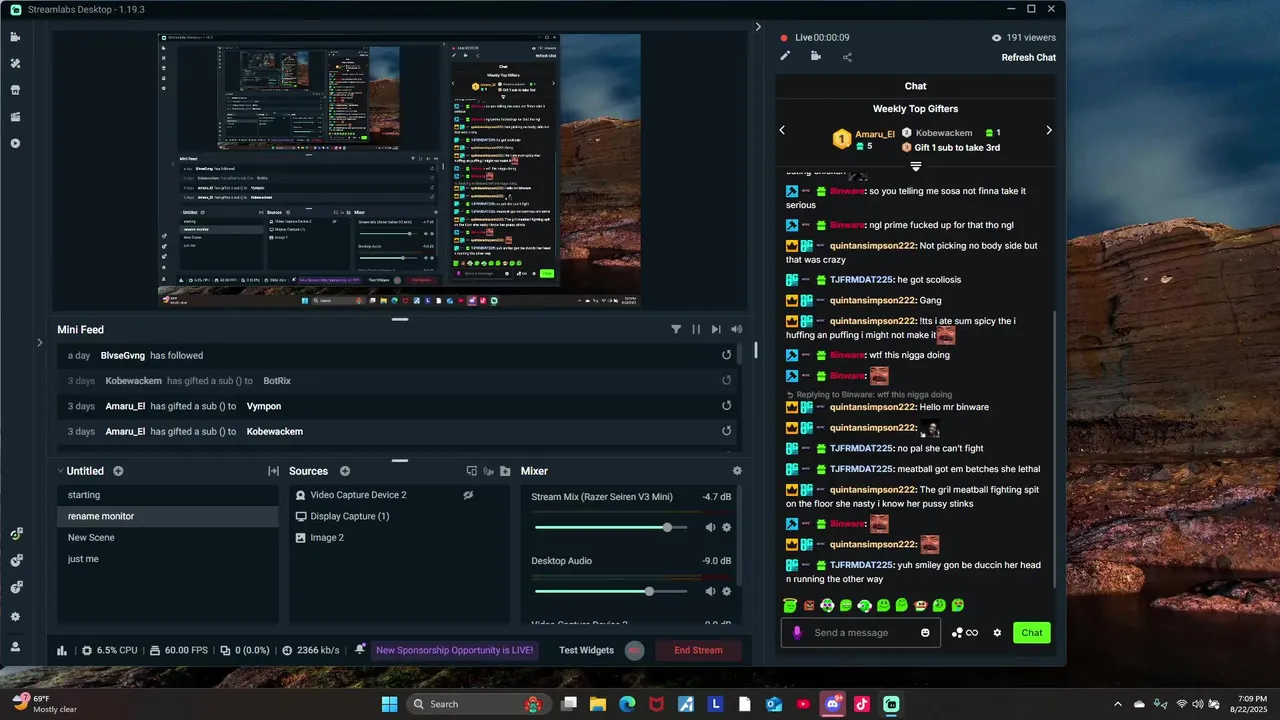The height and width of the screenshot is (720, 1280).
Task: Open TikTok from the Windows taskbar
Action: (x=862, y=704)
